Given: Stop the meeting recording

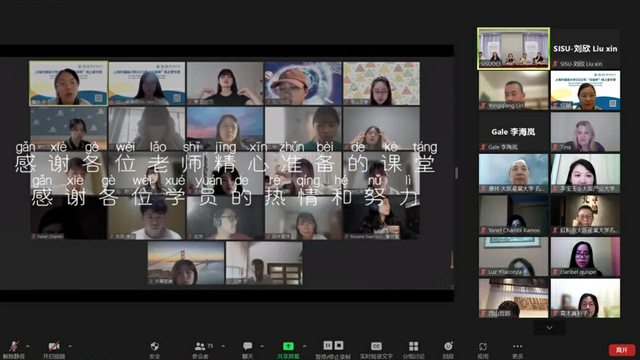Looking at the screenshot, I should coord(339,345).
